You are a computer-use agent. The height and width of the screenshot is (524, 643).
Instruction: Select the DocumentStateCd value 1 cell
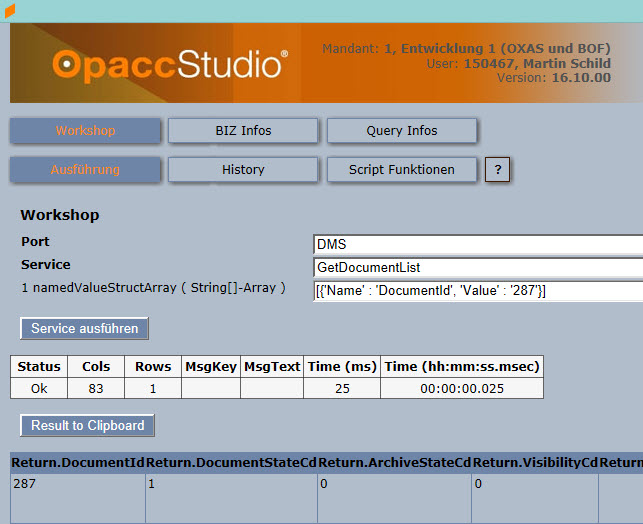(231, 498)
